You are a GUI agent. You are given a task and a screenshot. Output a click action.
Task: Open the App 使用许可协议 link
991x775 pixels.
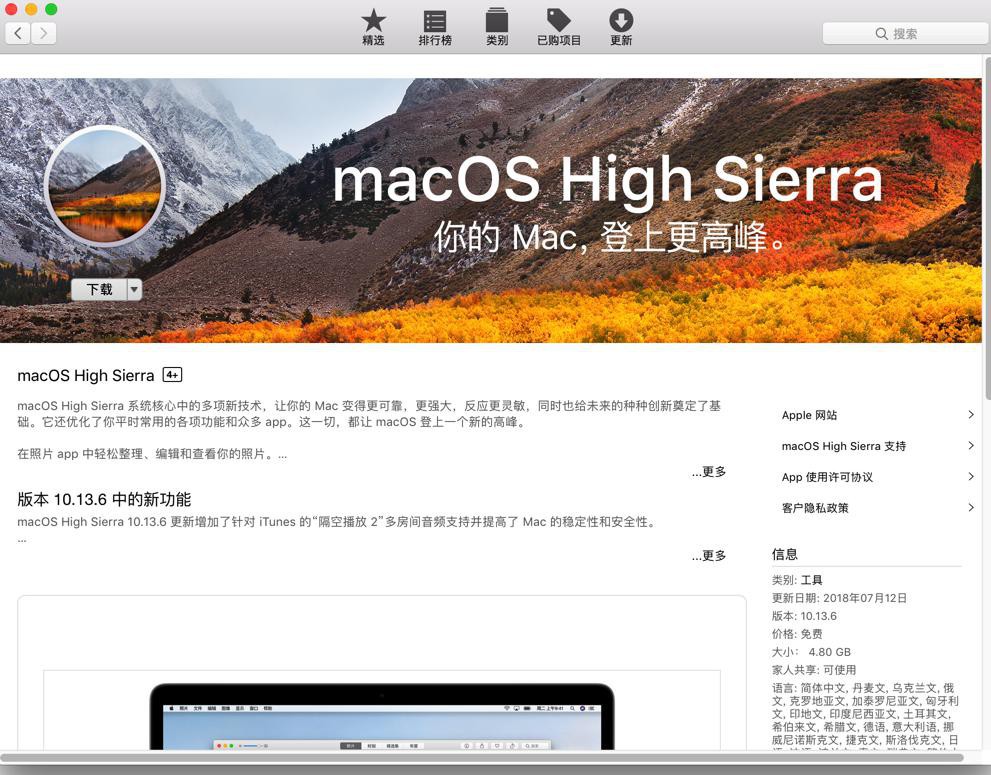(827, 477)
